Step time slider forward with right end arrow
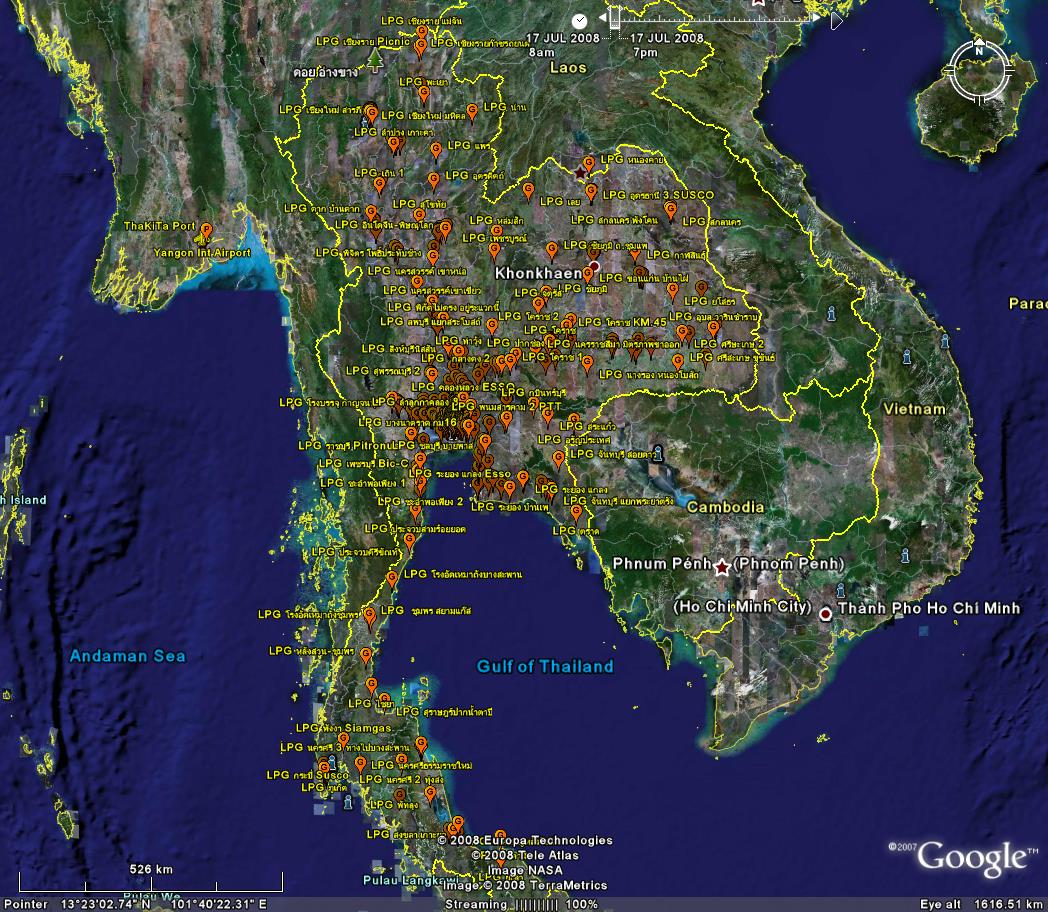The height and width of the screenshot is (912, 1048). point(837,18)
